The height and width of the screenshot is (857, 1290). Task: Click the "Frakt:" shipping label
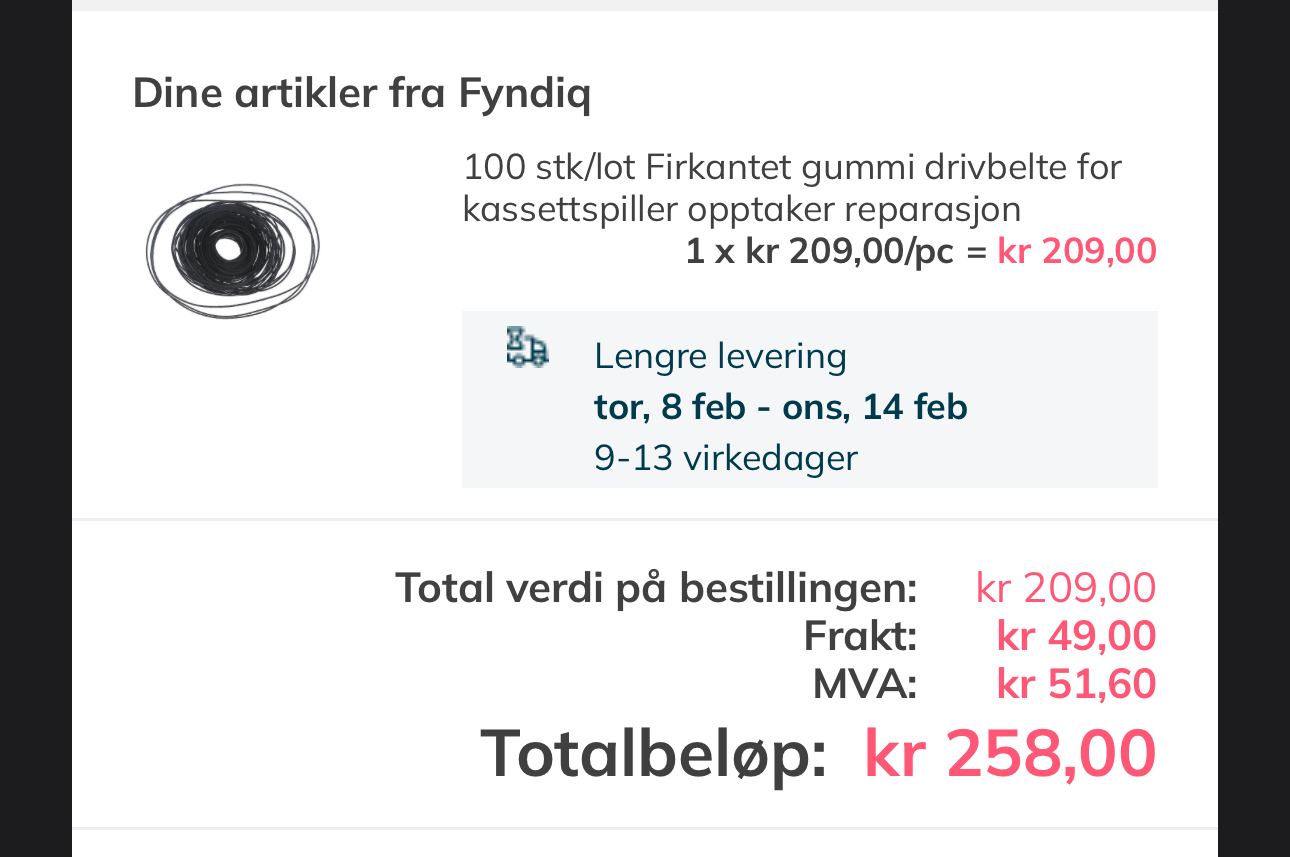click(860, 636)
